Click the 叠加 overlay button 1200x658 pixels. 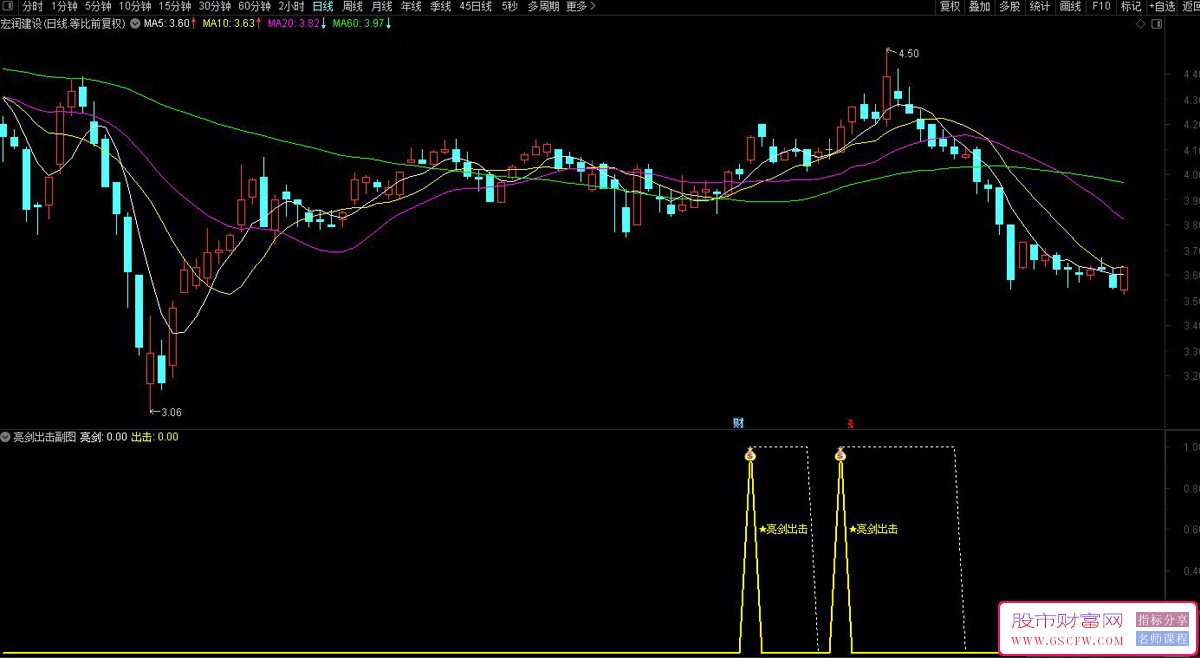point(980,6)
